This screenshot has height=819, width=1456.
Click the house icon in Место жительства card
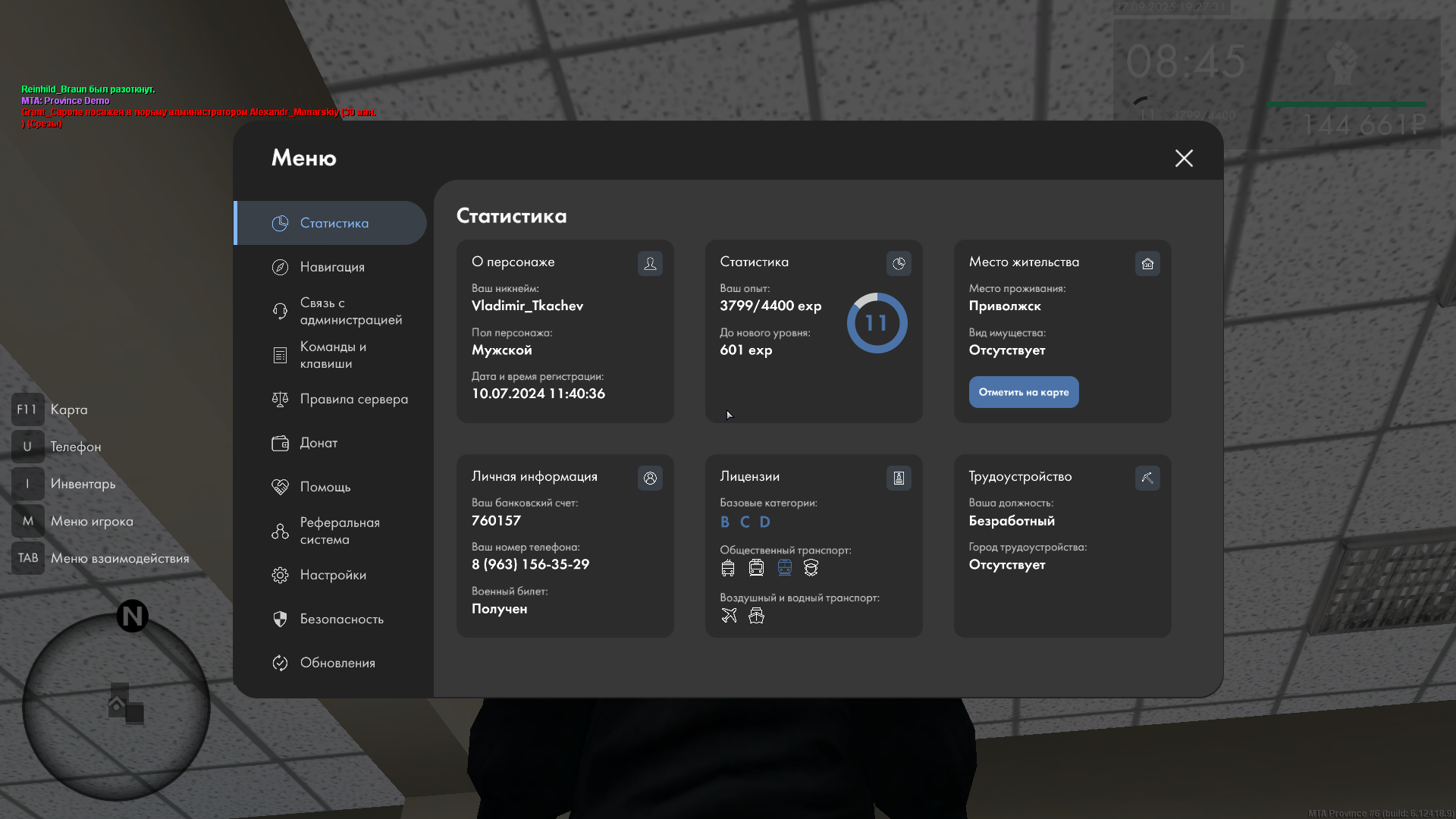[x=1147, y=263]
